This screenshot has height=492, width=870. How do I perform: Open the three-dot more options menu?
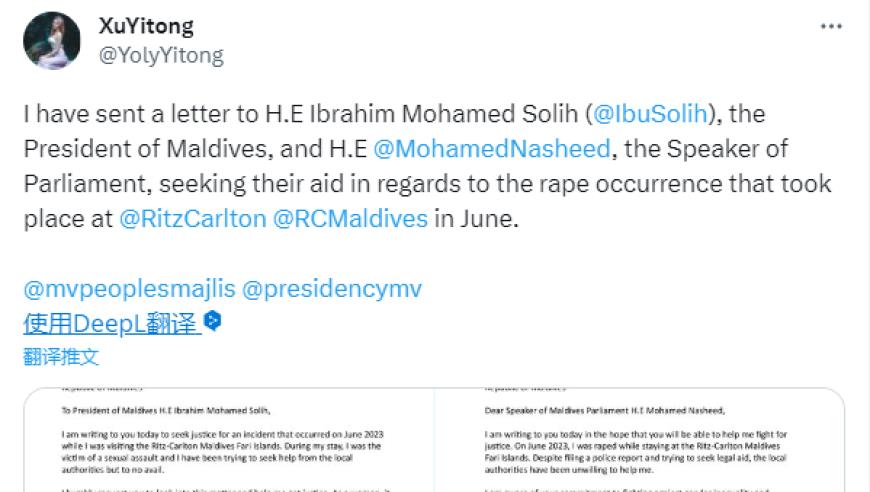(831, 26)
